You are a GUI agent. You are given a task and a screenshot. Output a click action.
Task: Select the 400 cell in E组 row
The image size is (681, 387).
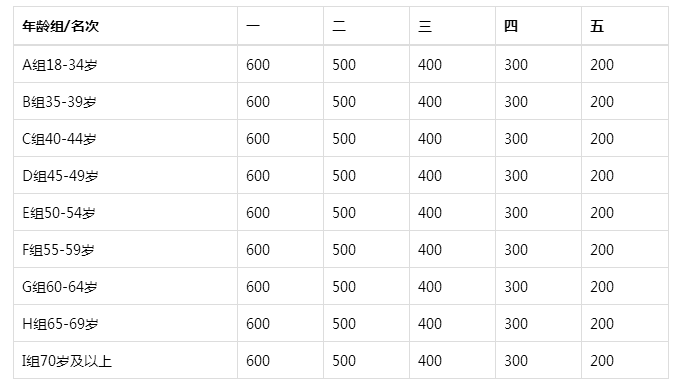pos(430,212)
